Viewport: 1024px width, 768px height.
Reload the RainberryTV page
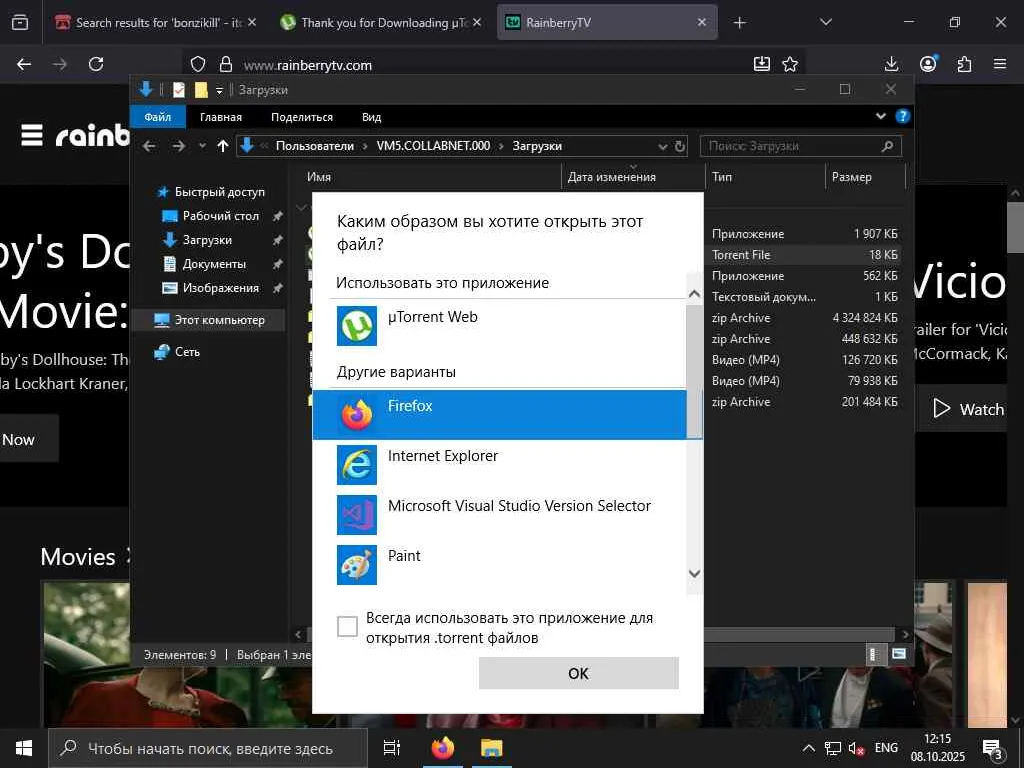96,64
